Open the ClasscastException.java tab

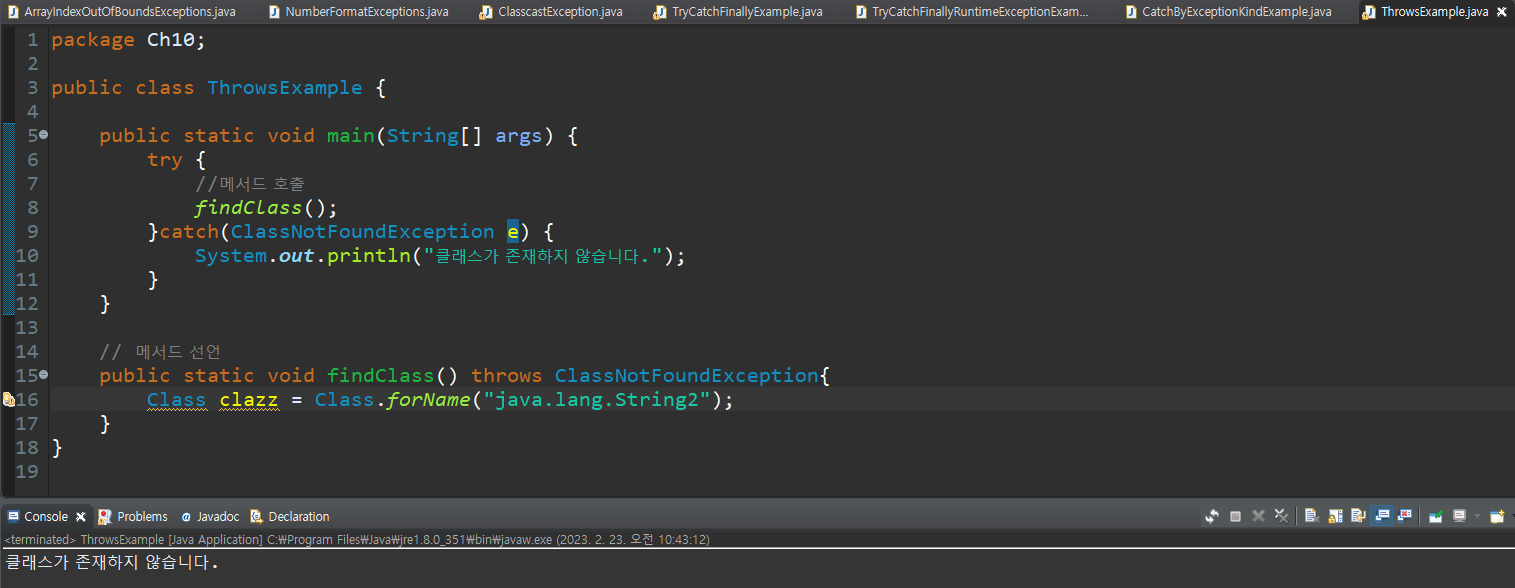pyautogui.click(x=560, y=12)
